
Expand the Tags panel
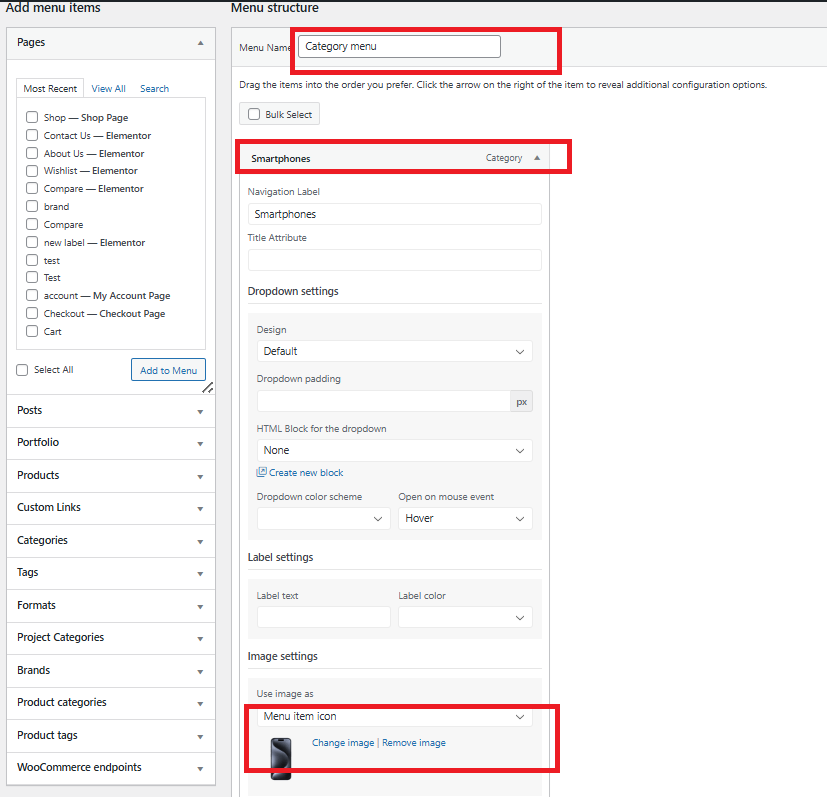click(111, 573)
